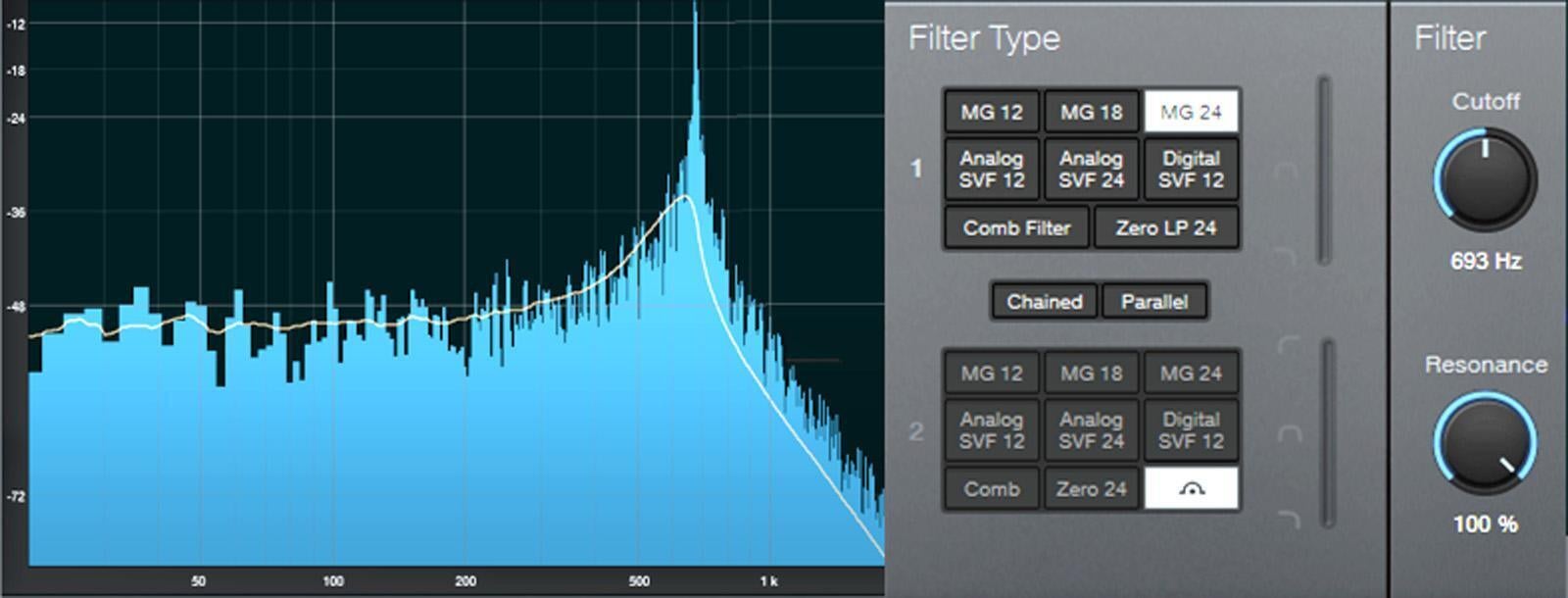Viewport: 1568px width, 598px height.
Task: Turn the Cutoff knob
Action: tap(1485, 180)
